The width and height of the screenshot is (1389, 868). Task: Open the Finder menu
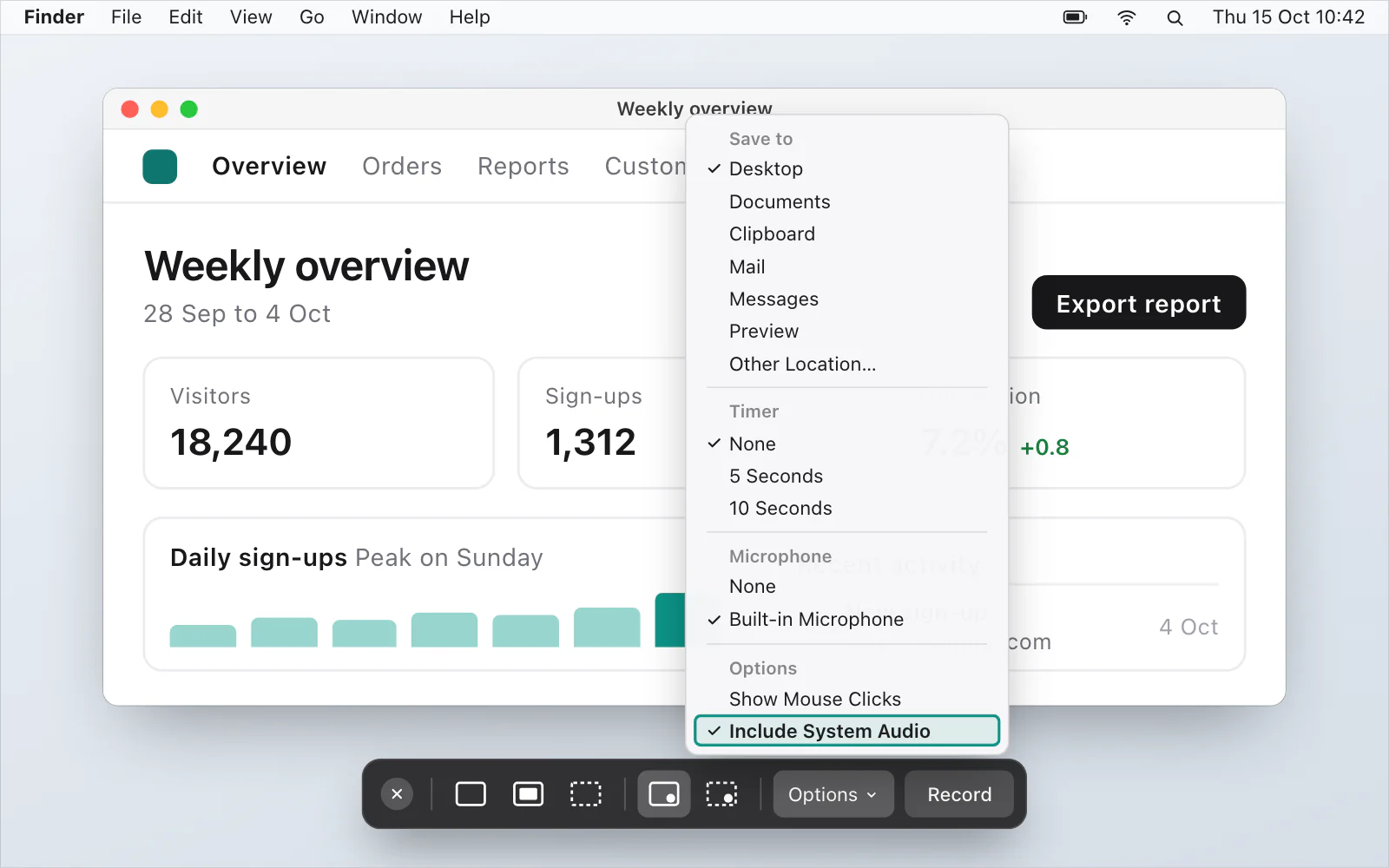54,17
